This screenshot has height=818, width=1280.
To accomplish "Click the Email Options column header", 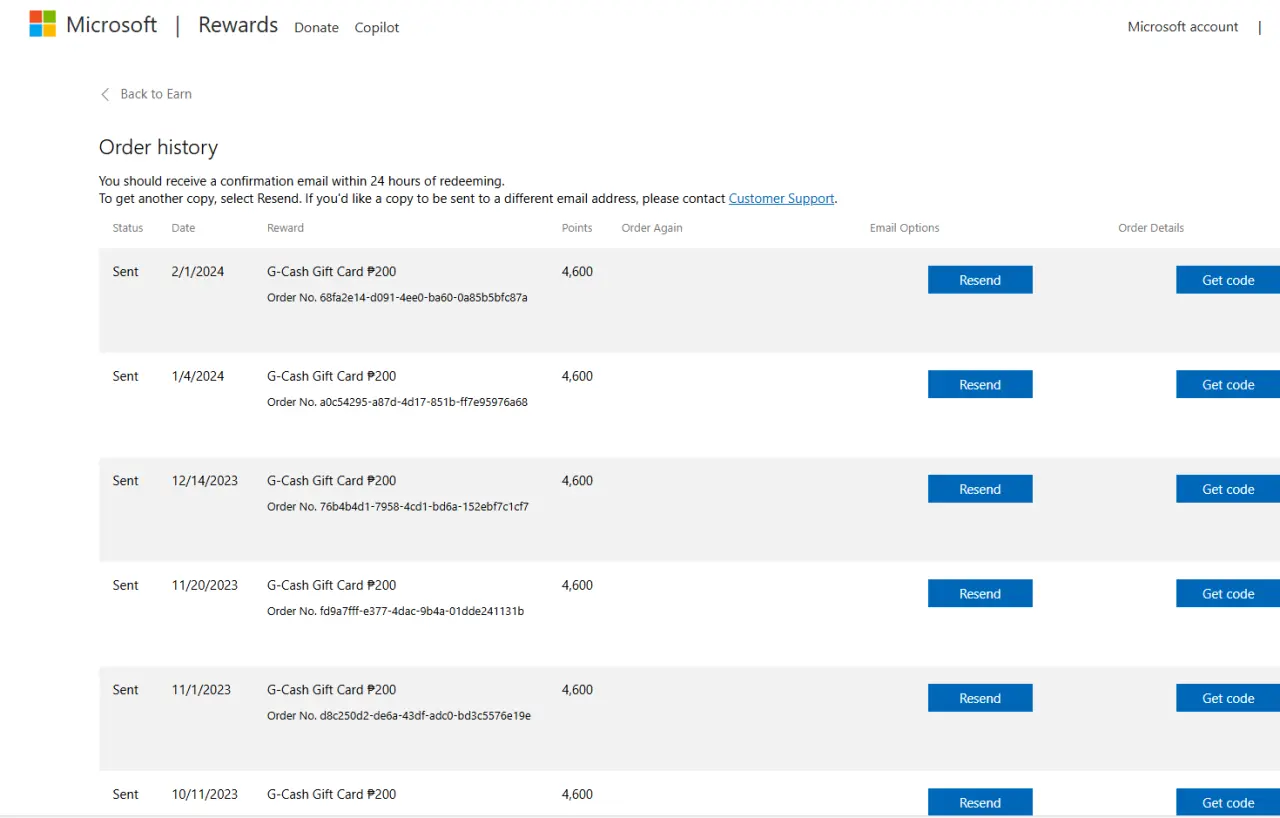I will 905,228.
